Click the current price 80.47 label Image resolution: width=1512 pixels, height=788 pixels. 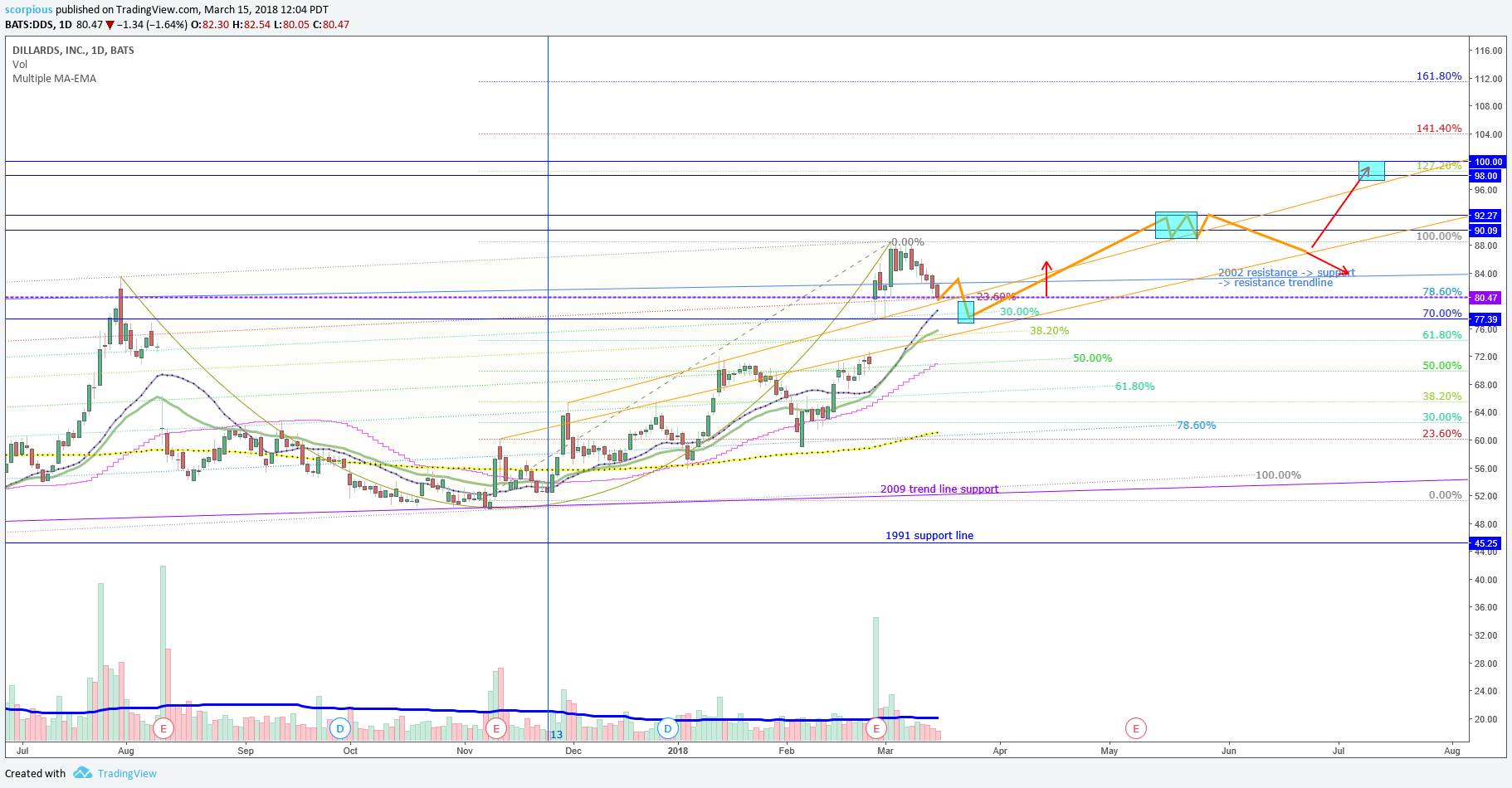click(1485, 298)
